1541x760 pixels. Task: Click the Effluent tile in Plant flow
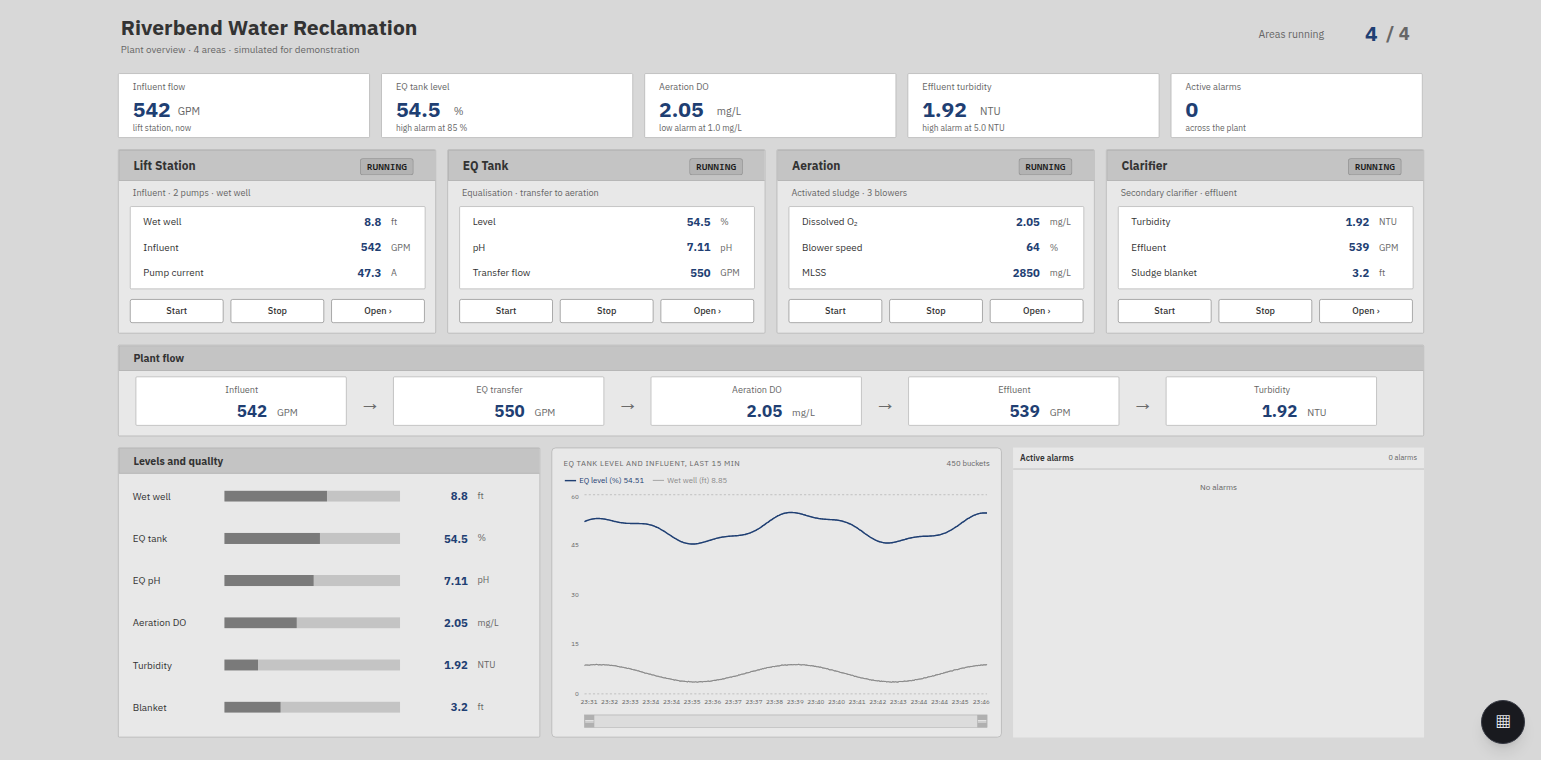(x=1014, y=401)
